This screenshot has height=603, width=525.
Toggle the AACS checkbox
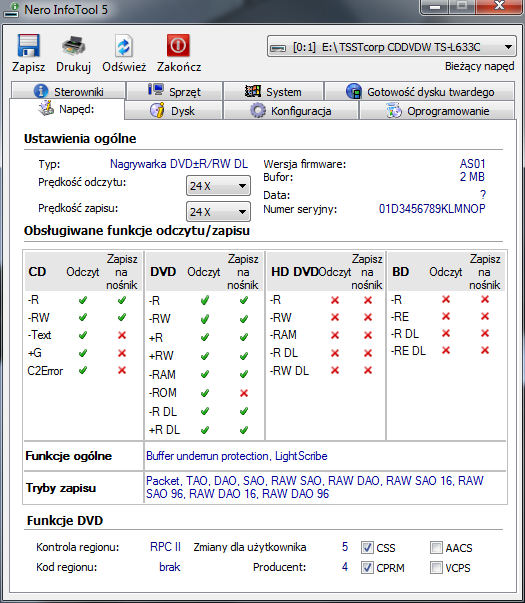(x=436, y=547)
